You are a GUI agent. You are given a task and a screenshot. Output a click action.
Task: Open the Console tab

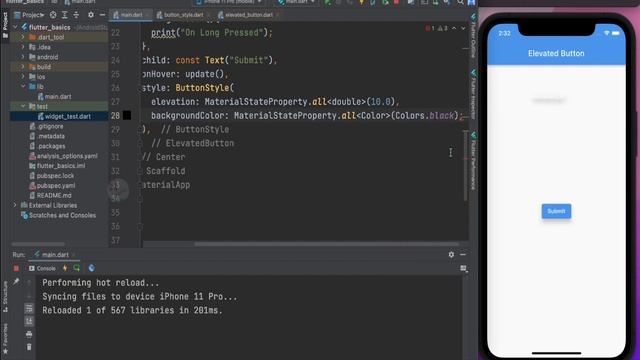coord(42,268)
